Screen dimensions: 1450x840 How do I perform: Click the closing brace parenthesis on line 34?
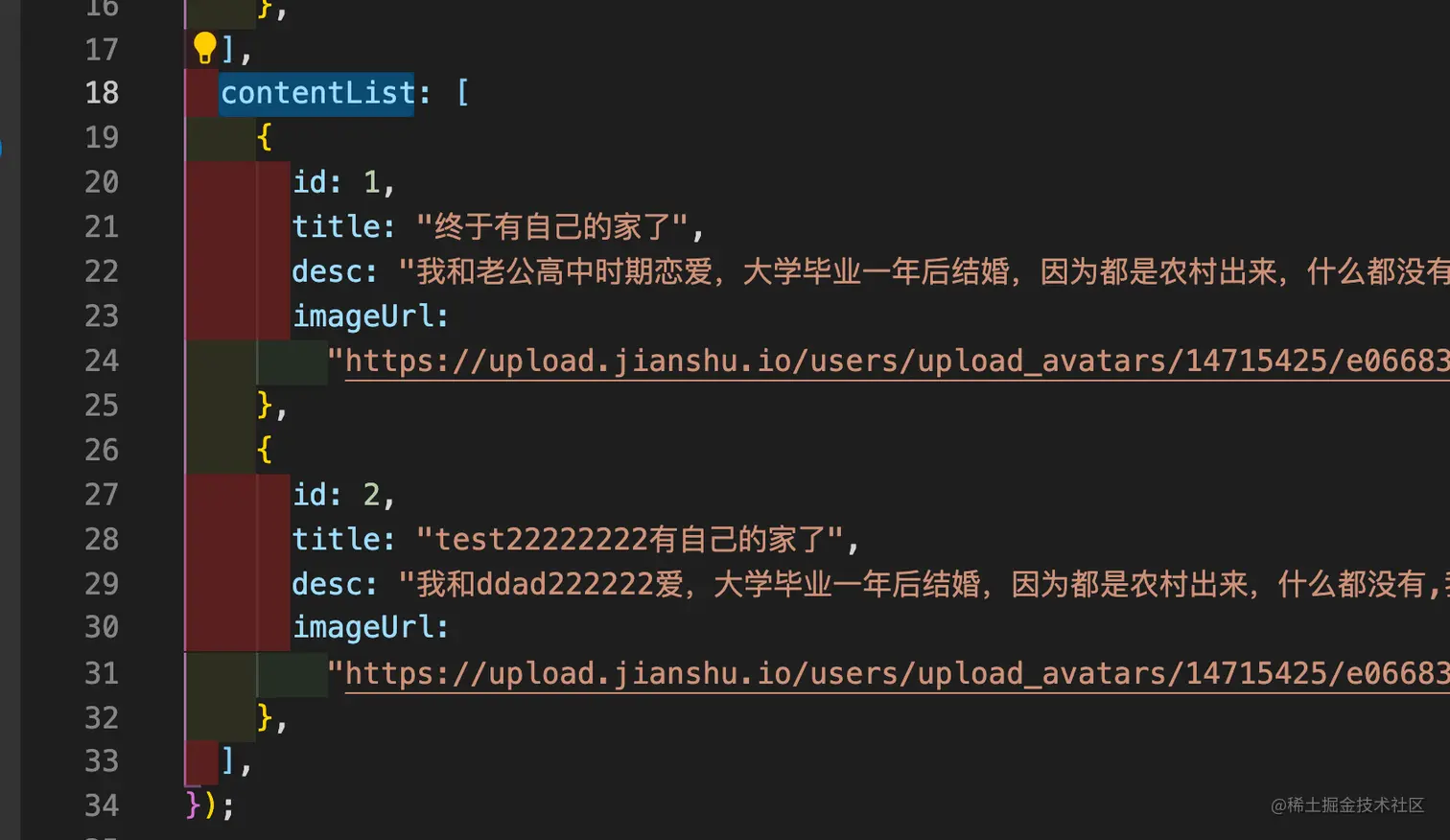(201, 805)
